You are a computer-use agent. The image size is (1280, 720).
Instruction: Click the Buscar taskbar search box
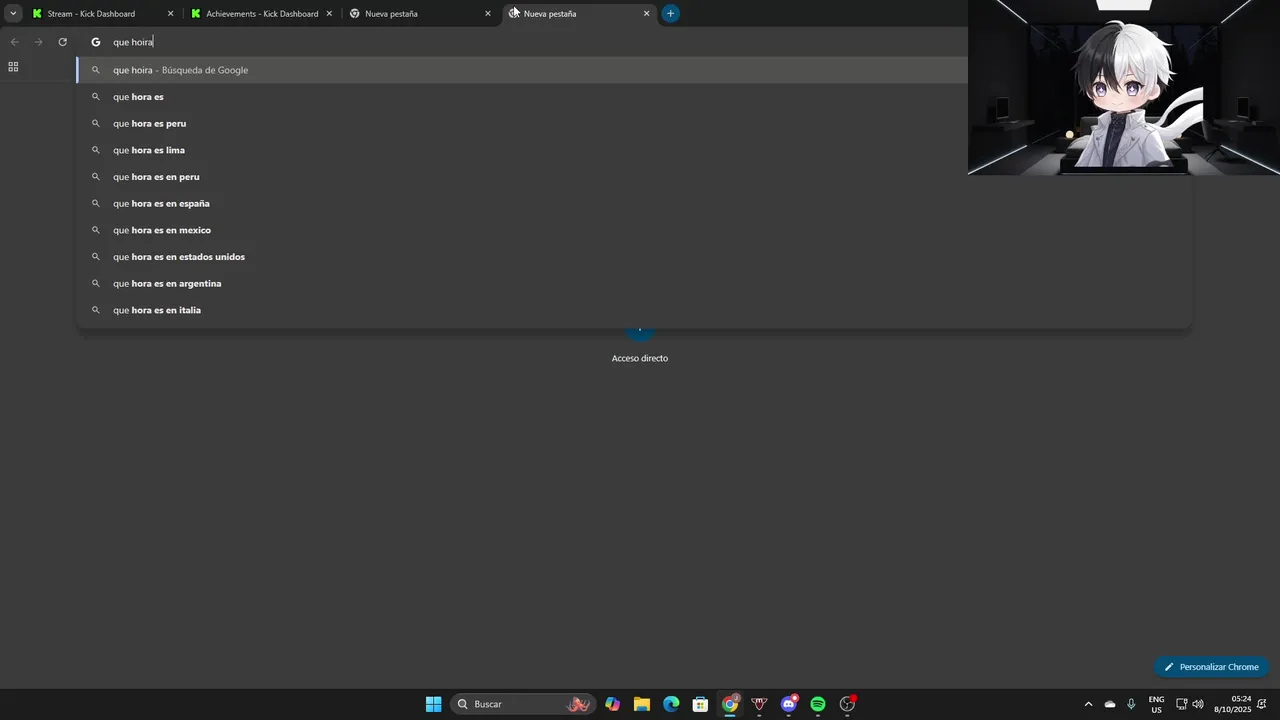[x=522, y=704]
